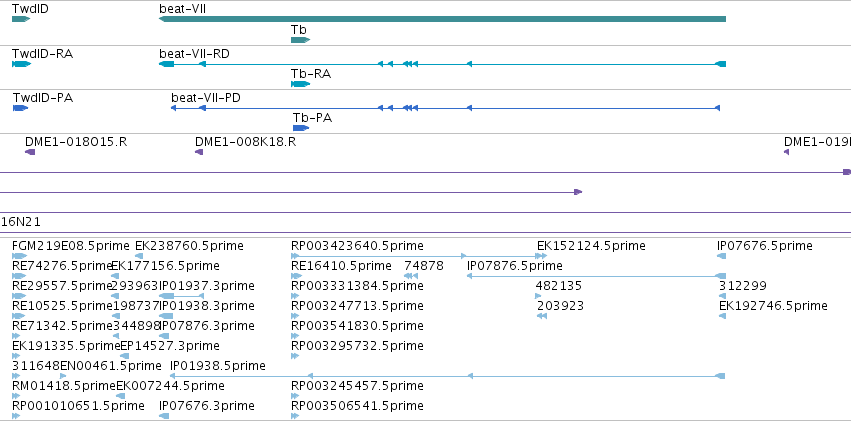Select the 16N21 clone label
851x421 pixels.
[x=21, y=222]
